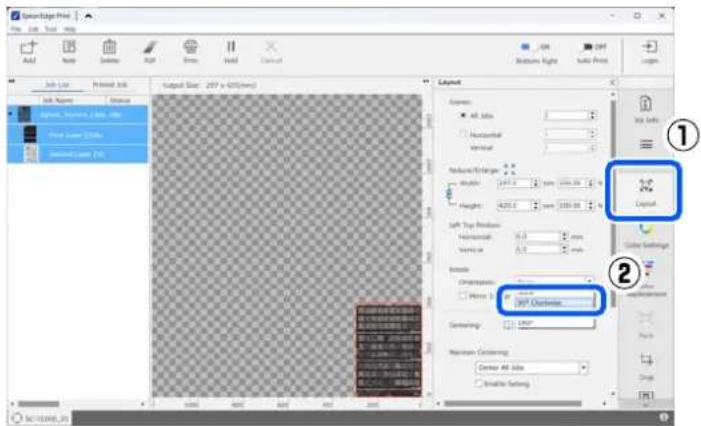Choose the 180° option in orientation list
Image resolution: width=701 pixels, height=426 pixels.
[x=555, y=323]
